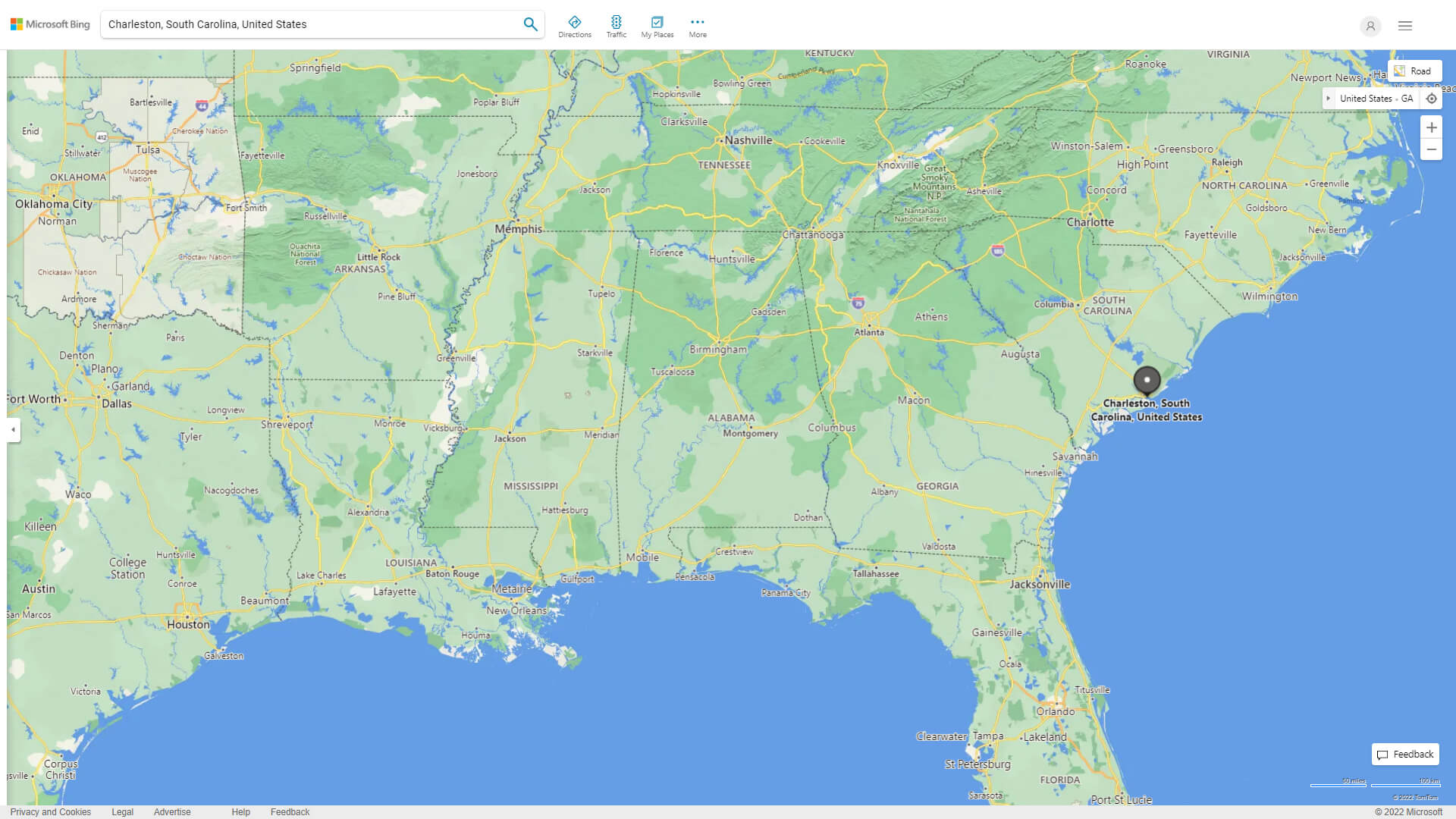Select the Advertise footer item
The image size is (1456, 819).
point(172,811)
